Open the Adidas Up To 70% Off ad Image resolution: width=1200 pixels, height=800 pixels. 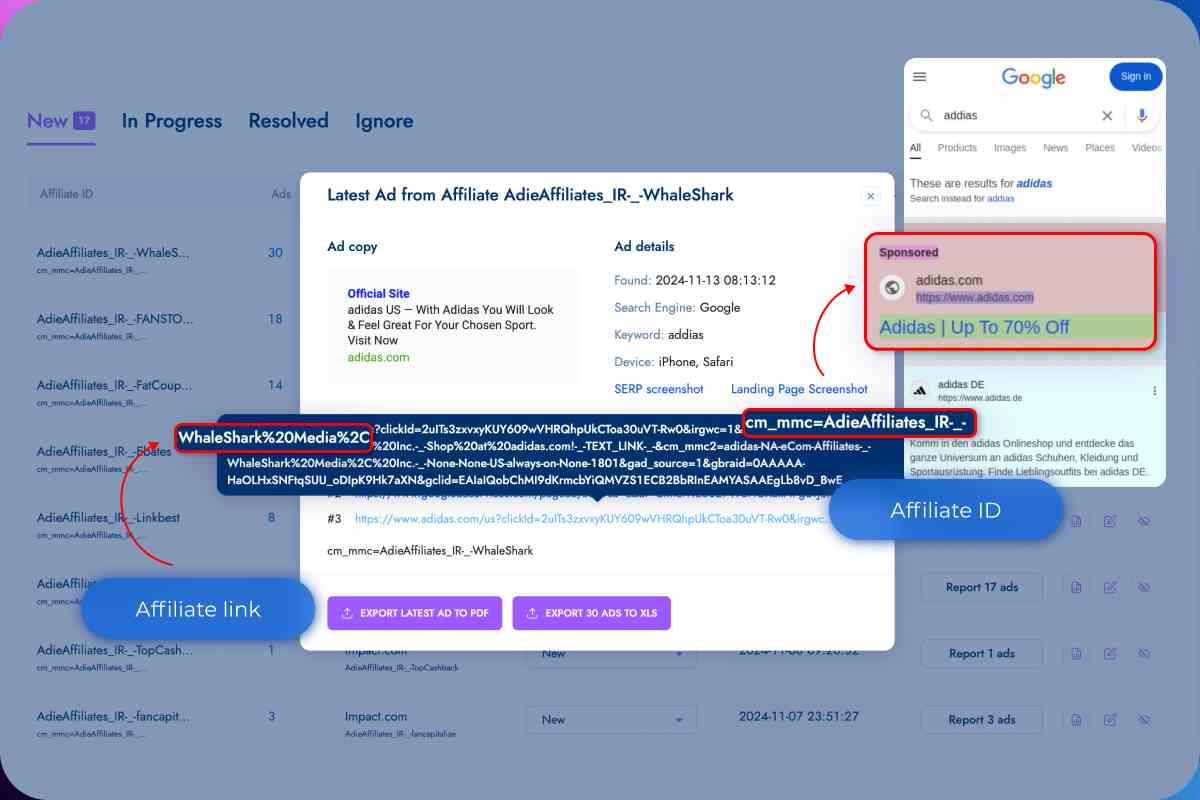tap(975, 328)
